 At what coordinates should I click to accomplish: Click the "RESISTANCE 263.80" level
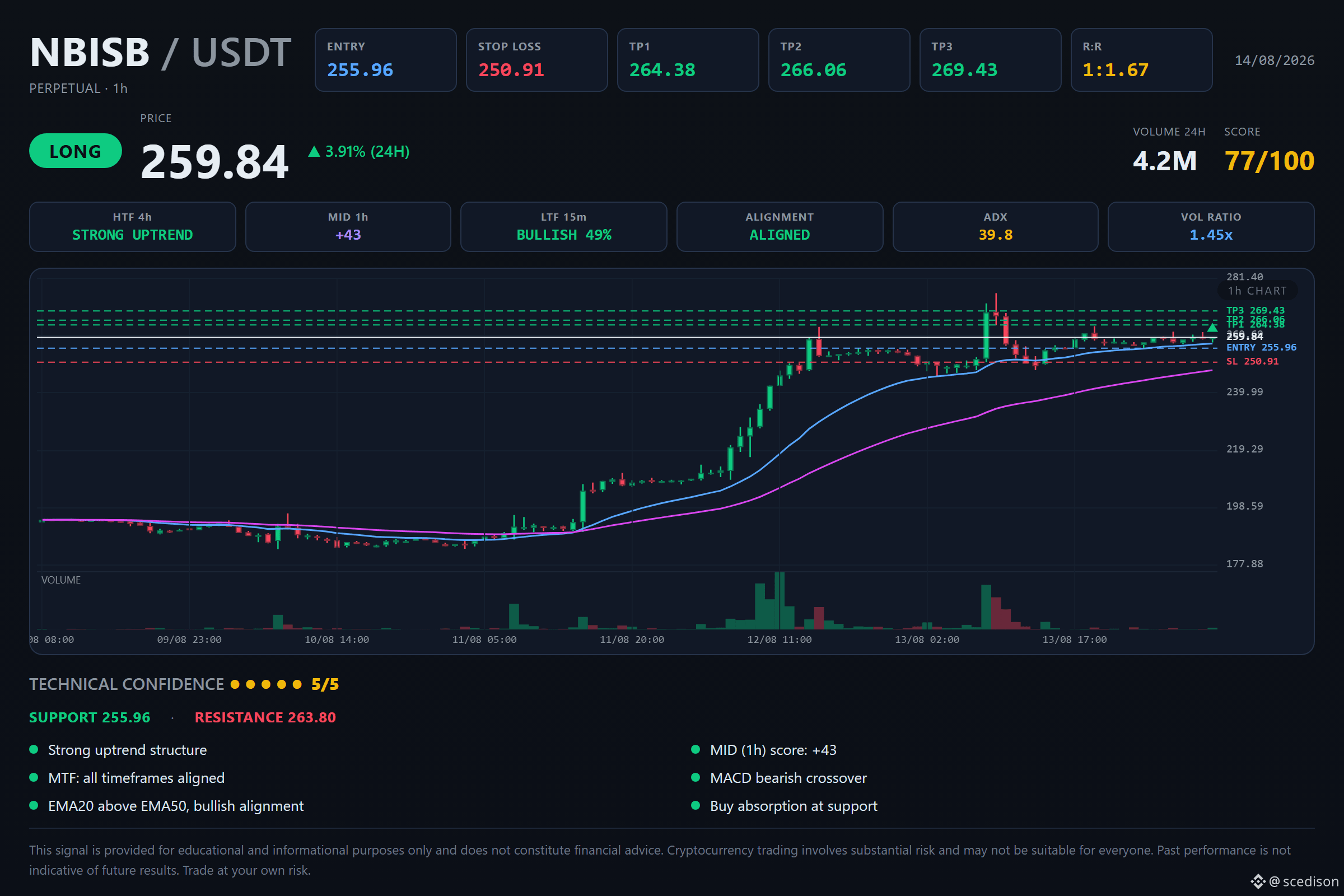[x=265, y=718]
